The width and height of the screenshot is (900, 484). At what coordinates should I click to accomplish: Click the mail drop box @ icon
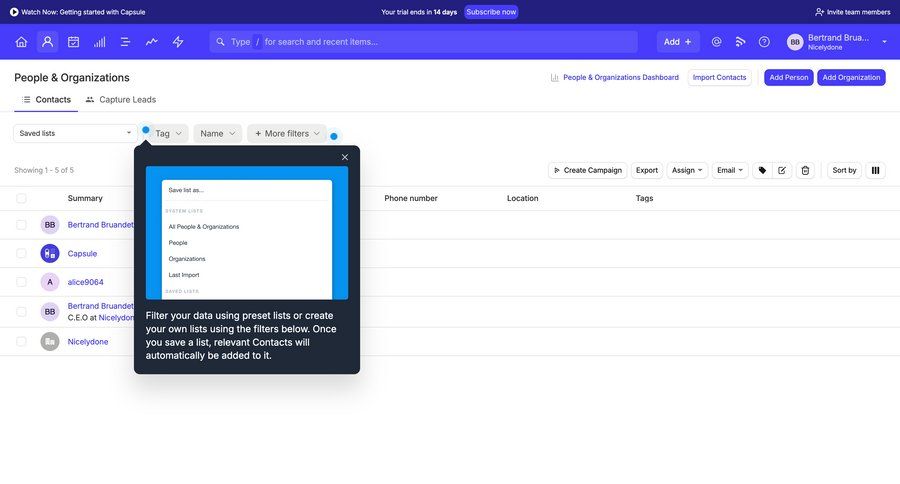pyautogui.click(x=716, y=42)
